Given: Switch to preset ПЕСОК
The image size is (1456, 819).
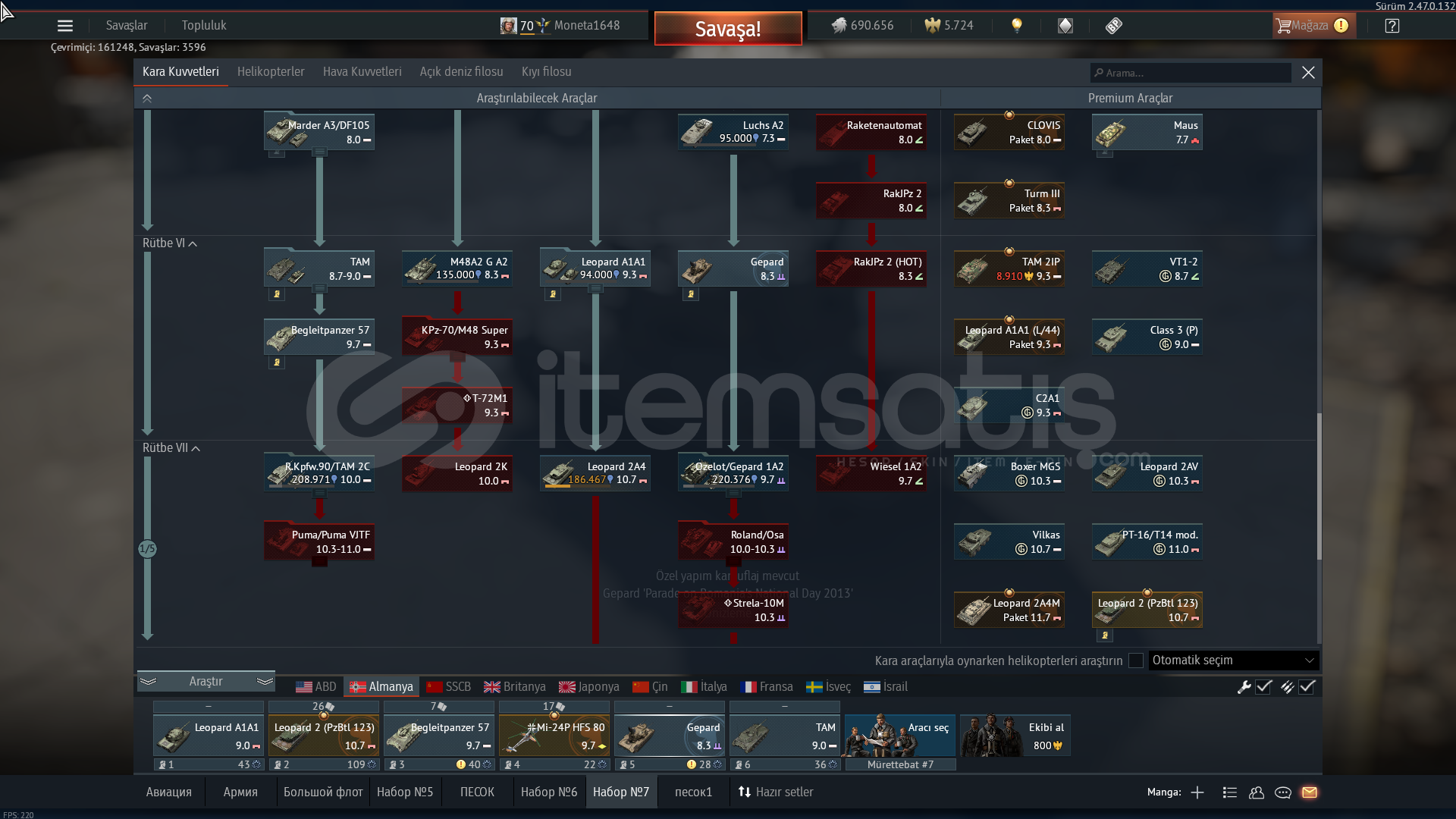Looking at the screenshot, I should tap(477, 792).
